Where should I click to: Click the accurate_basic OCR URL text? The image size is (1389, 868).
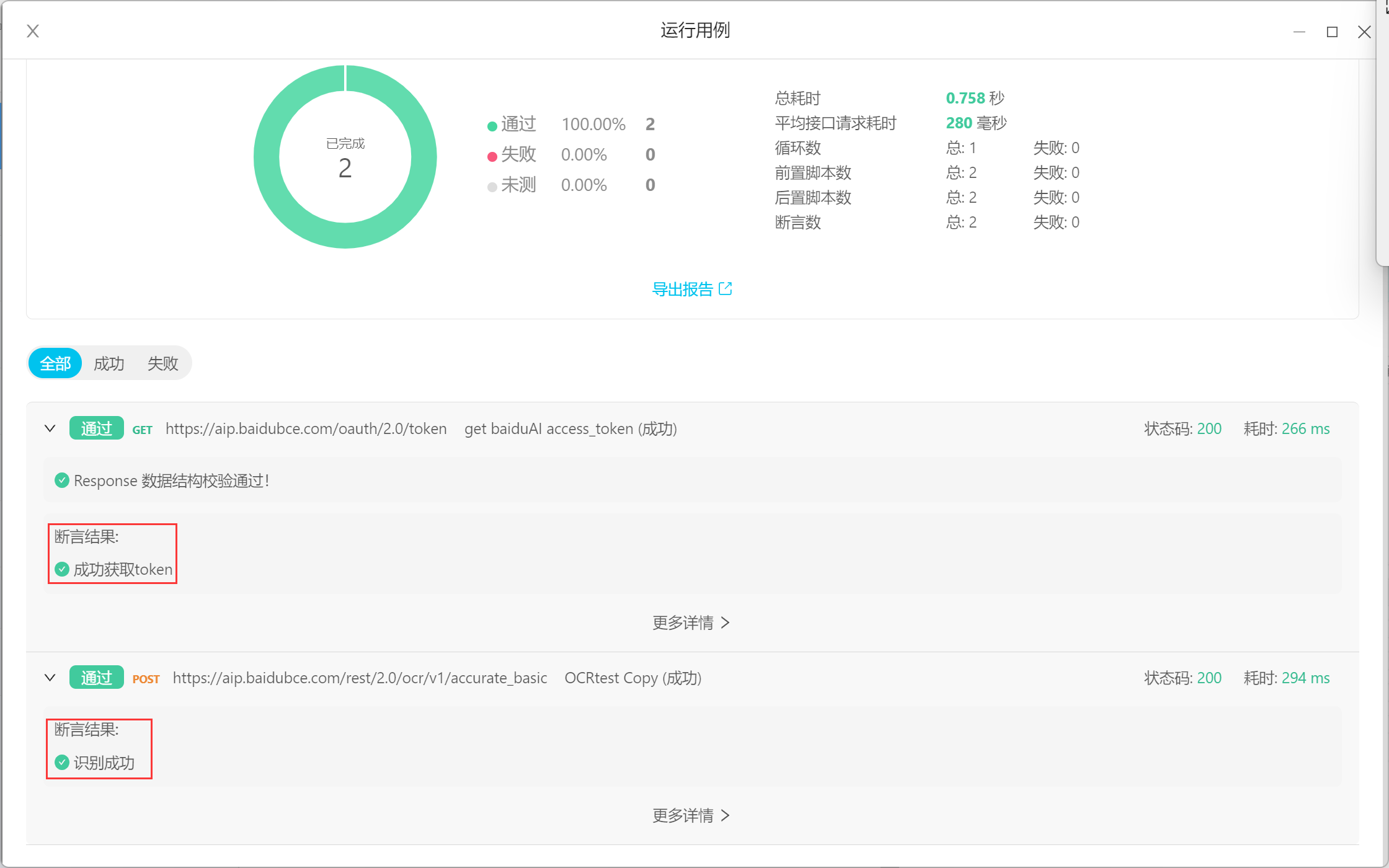tap(360, 678)
